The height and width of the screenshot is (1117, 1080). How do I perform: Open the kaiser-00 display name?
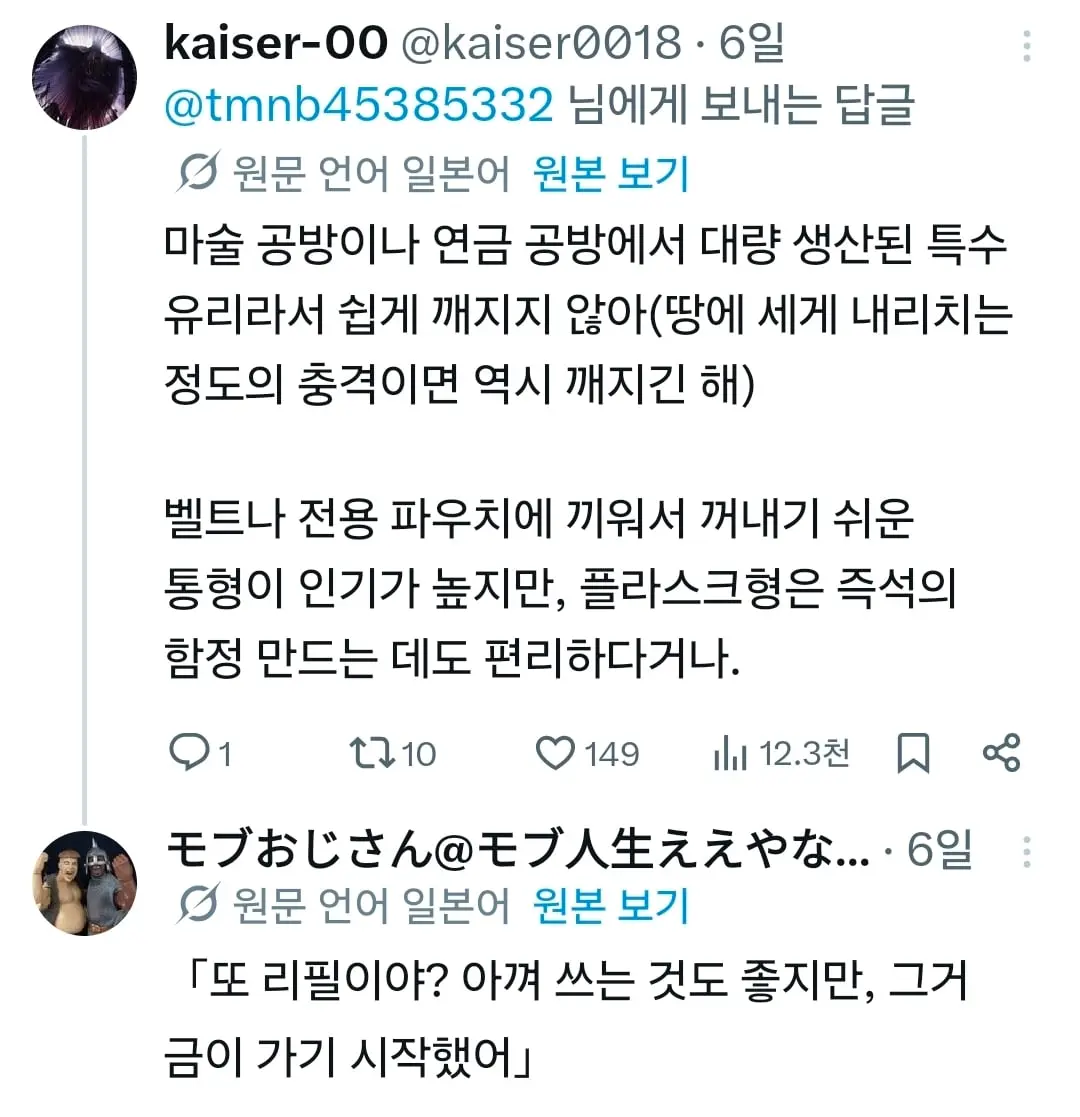[276, 42]
